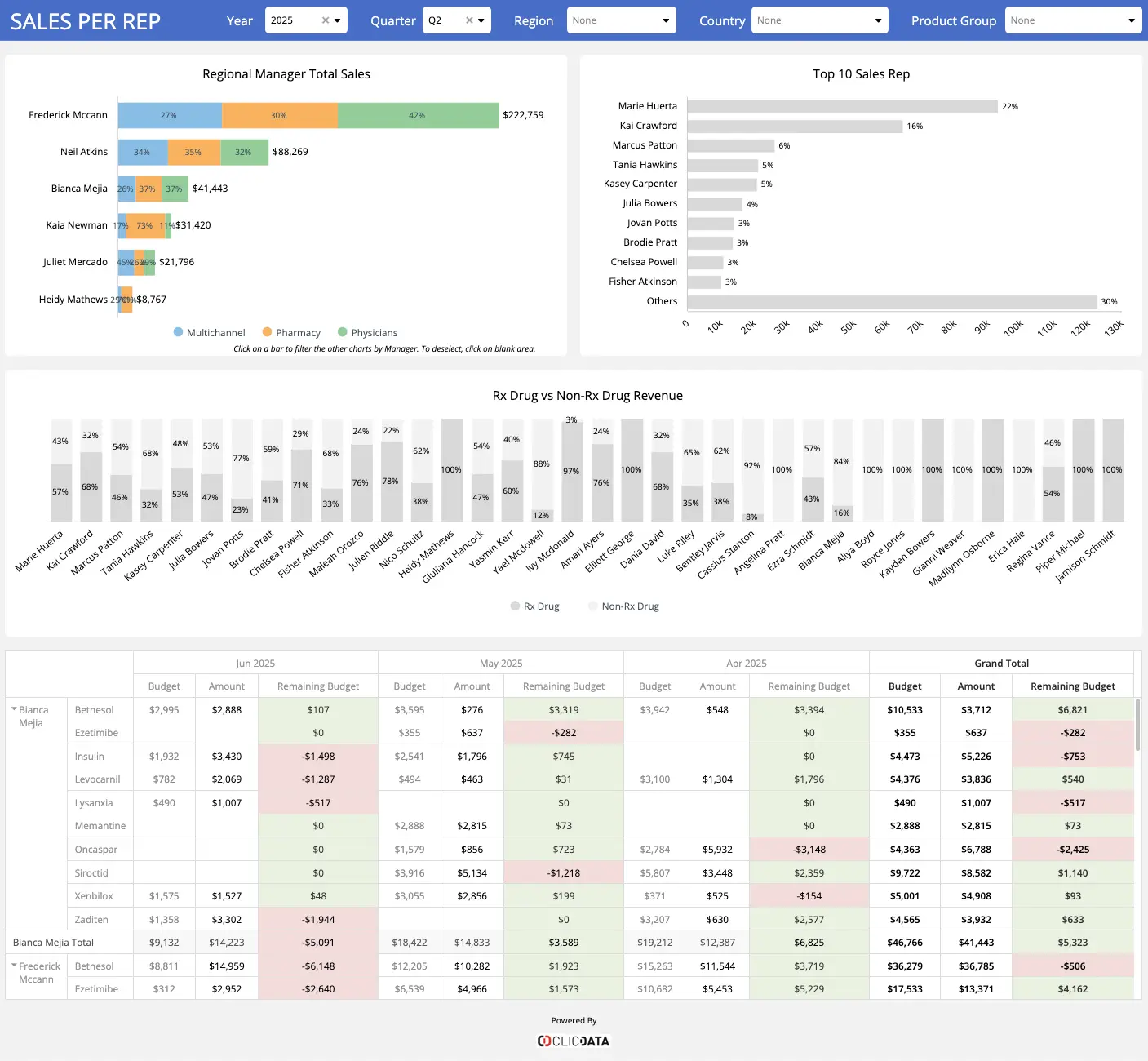Click the $222,759 total sales label
Image resolution: width=1148 pixels, height=1061 pixels.
coord(523,115)
